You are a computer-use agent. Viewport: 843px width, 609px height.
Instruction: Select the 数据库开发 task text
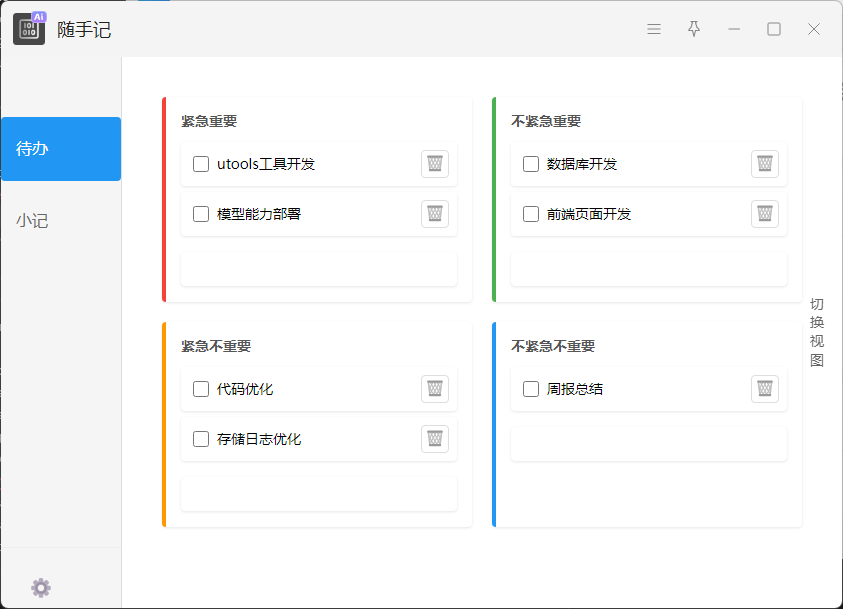click(x=582, y=164)
